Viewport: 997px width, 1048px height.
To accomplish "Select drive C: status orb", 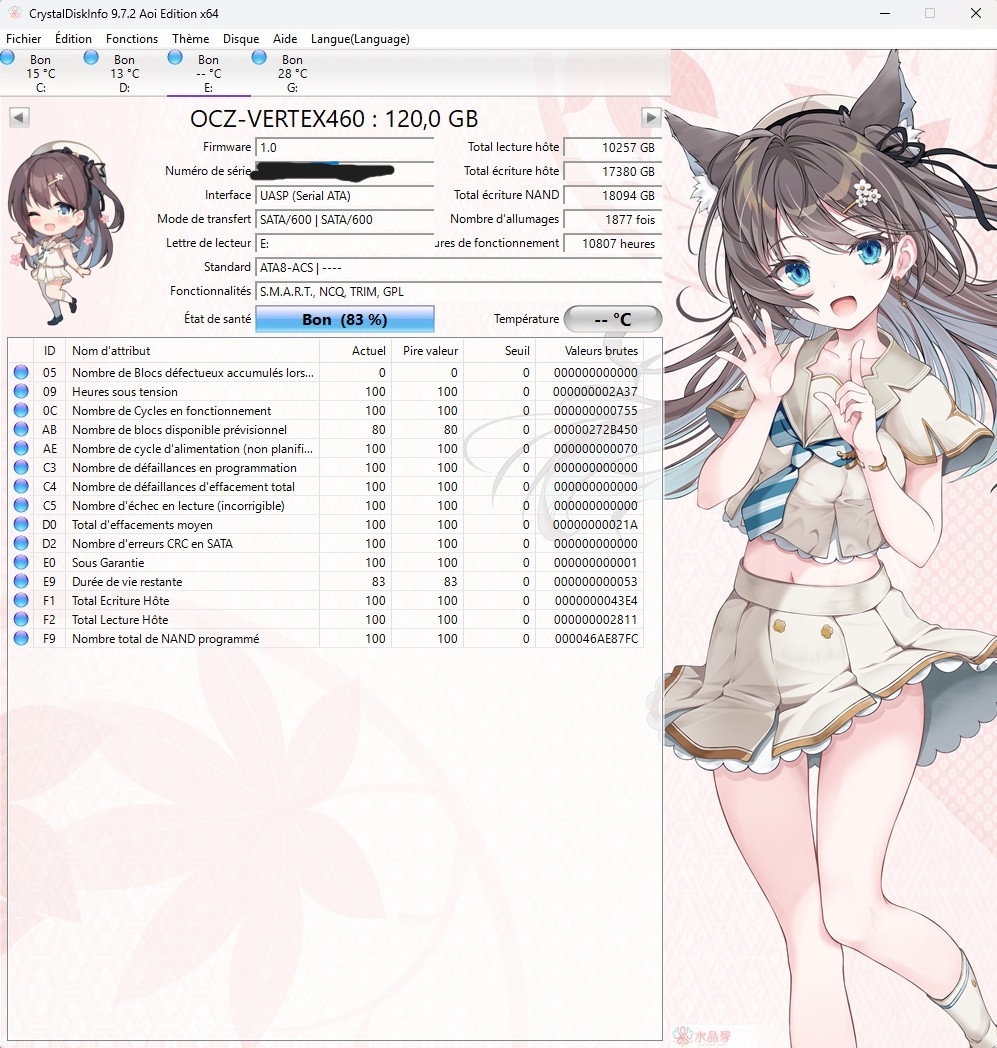I will [9, 58].
